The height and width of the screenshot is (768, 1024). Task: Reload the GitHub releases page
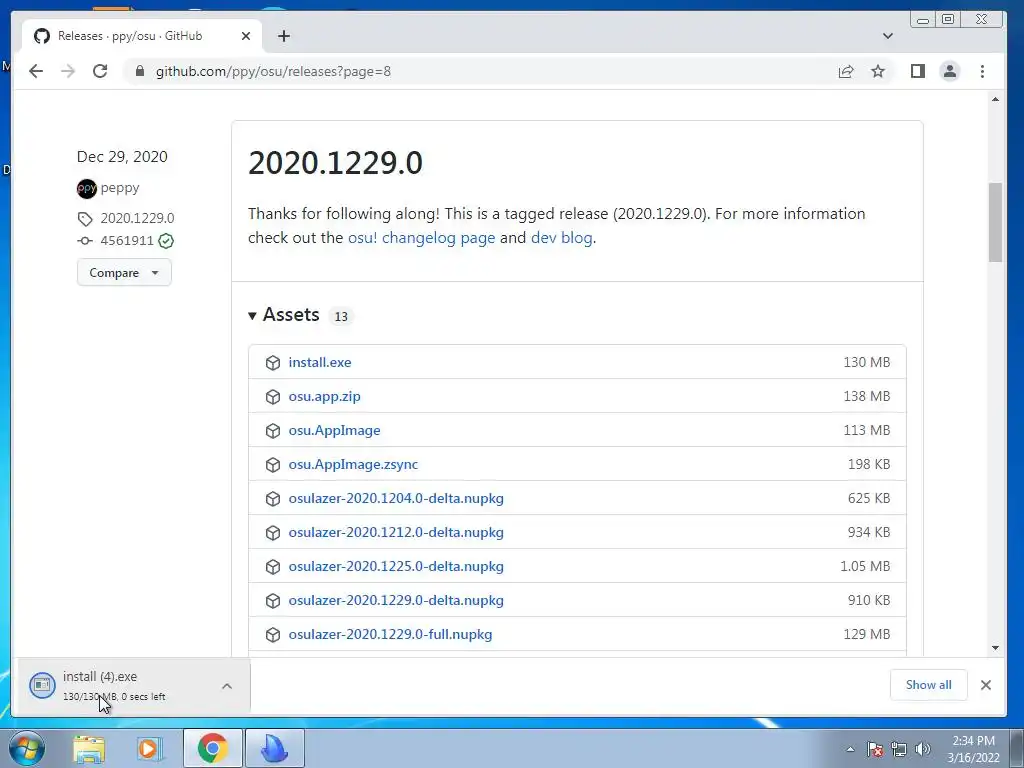click(100, 71)
